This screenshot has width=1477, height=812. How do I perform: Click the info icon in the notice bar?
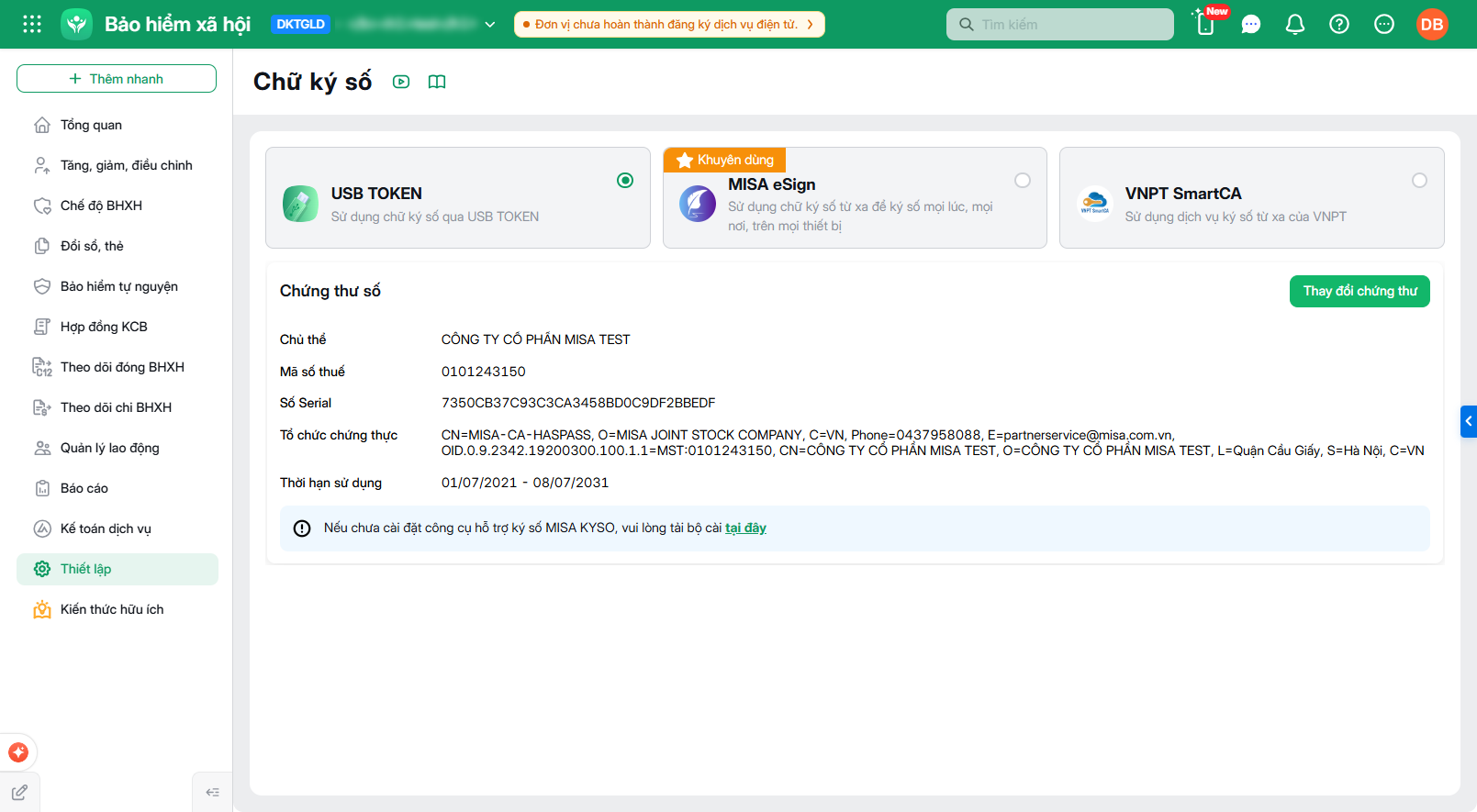pos(302,528)
